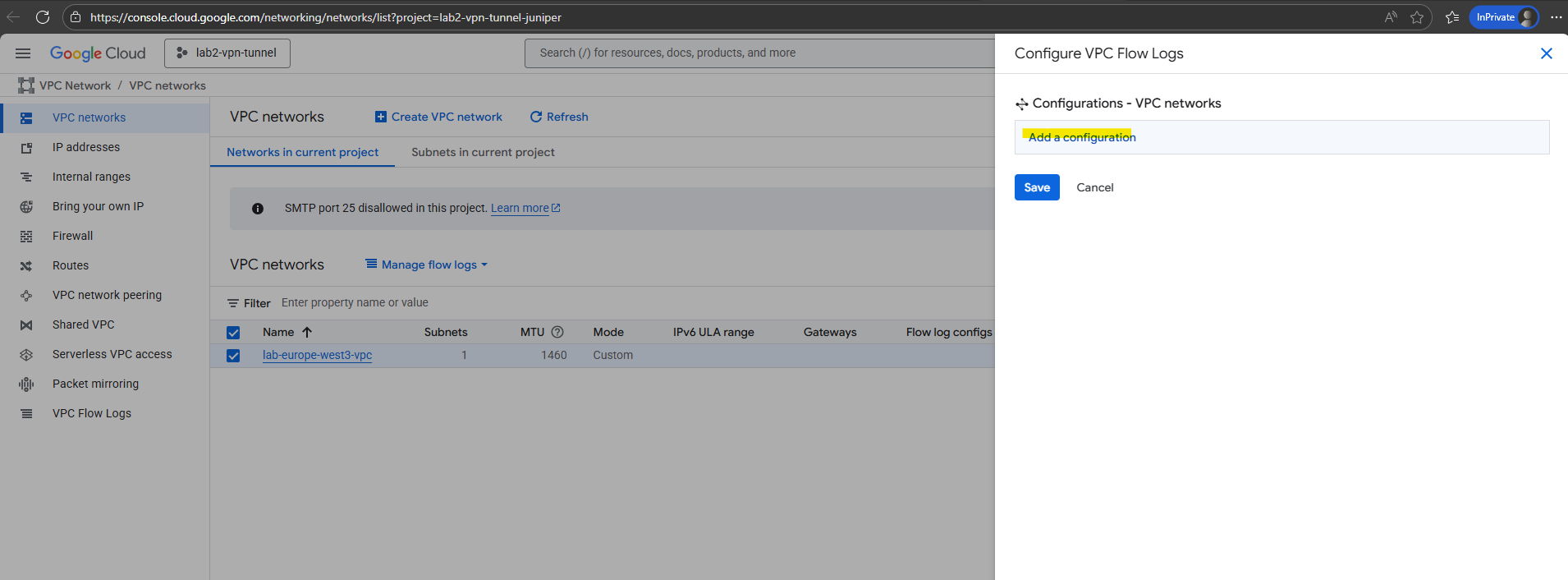
Task: Click the Filter icon
Action: (x=233, y=303)
